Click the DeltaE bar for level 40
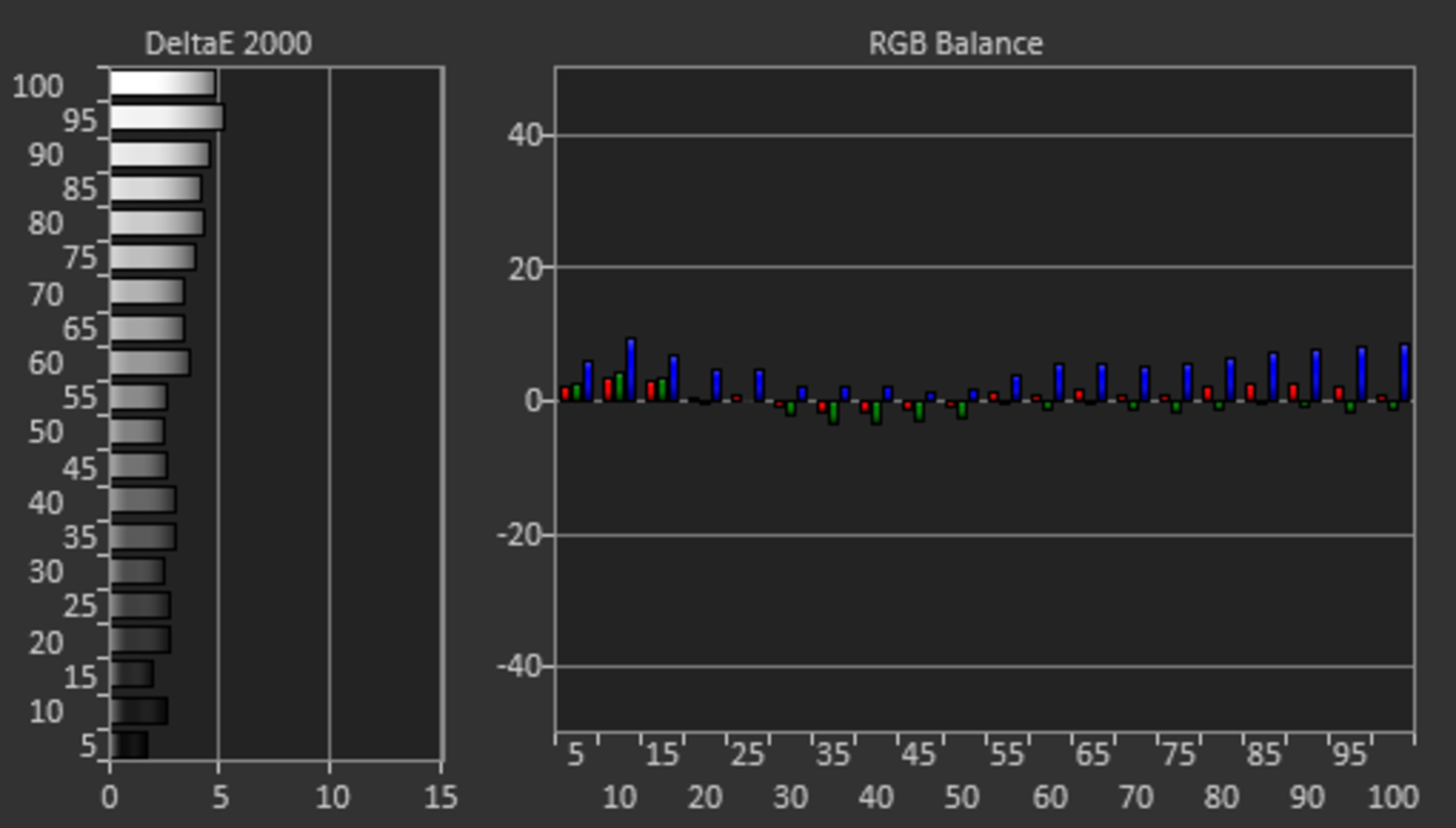Screen dimensions: 1456x828 pos(143,500)
